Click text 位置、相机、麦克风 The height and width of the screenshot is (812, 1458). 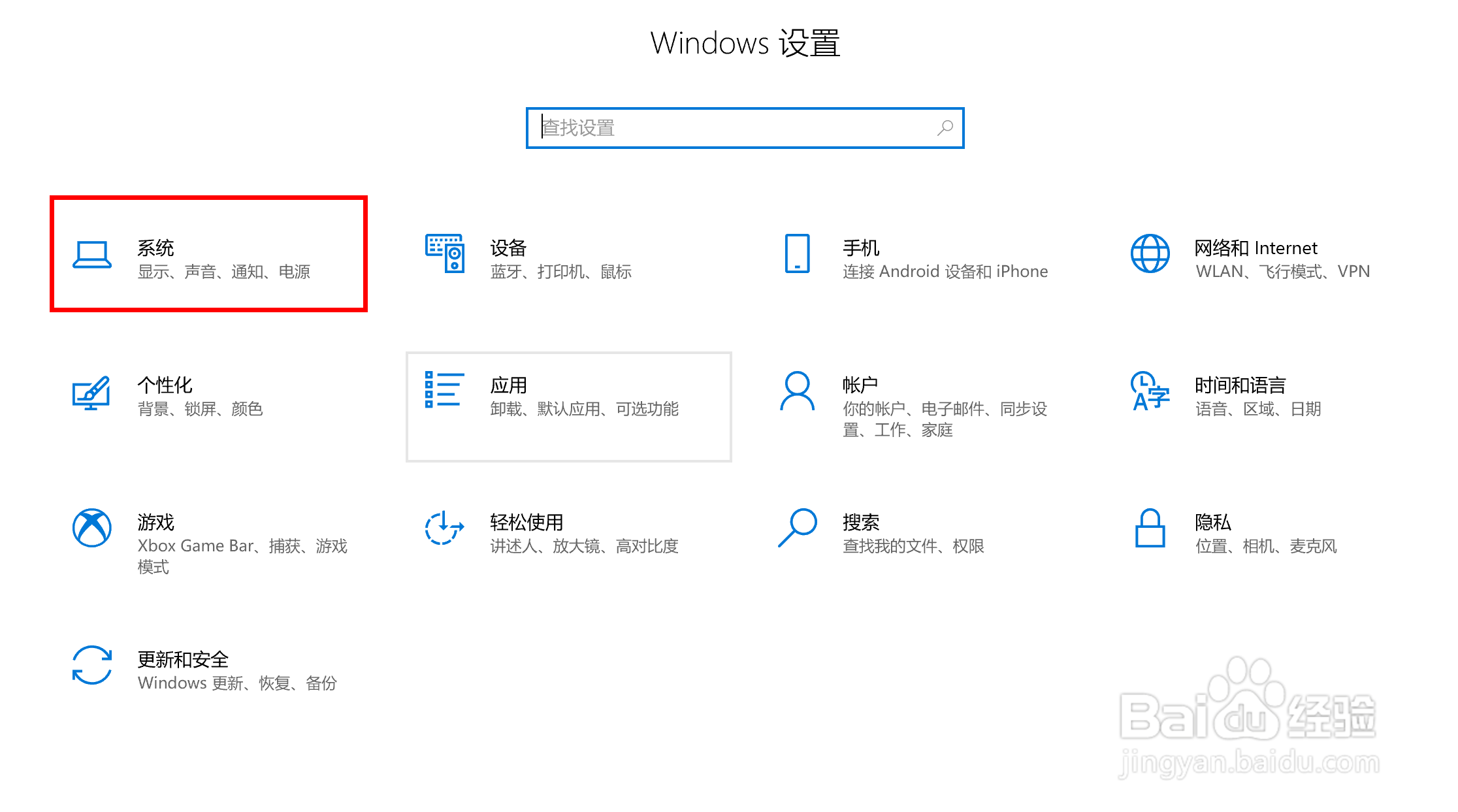1267,546
